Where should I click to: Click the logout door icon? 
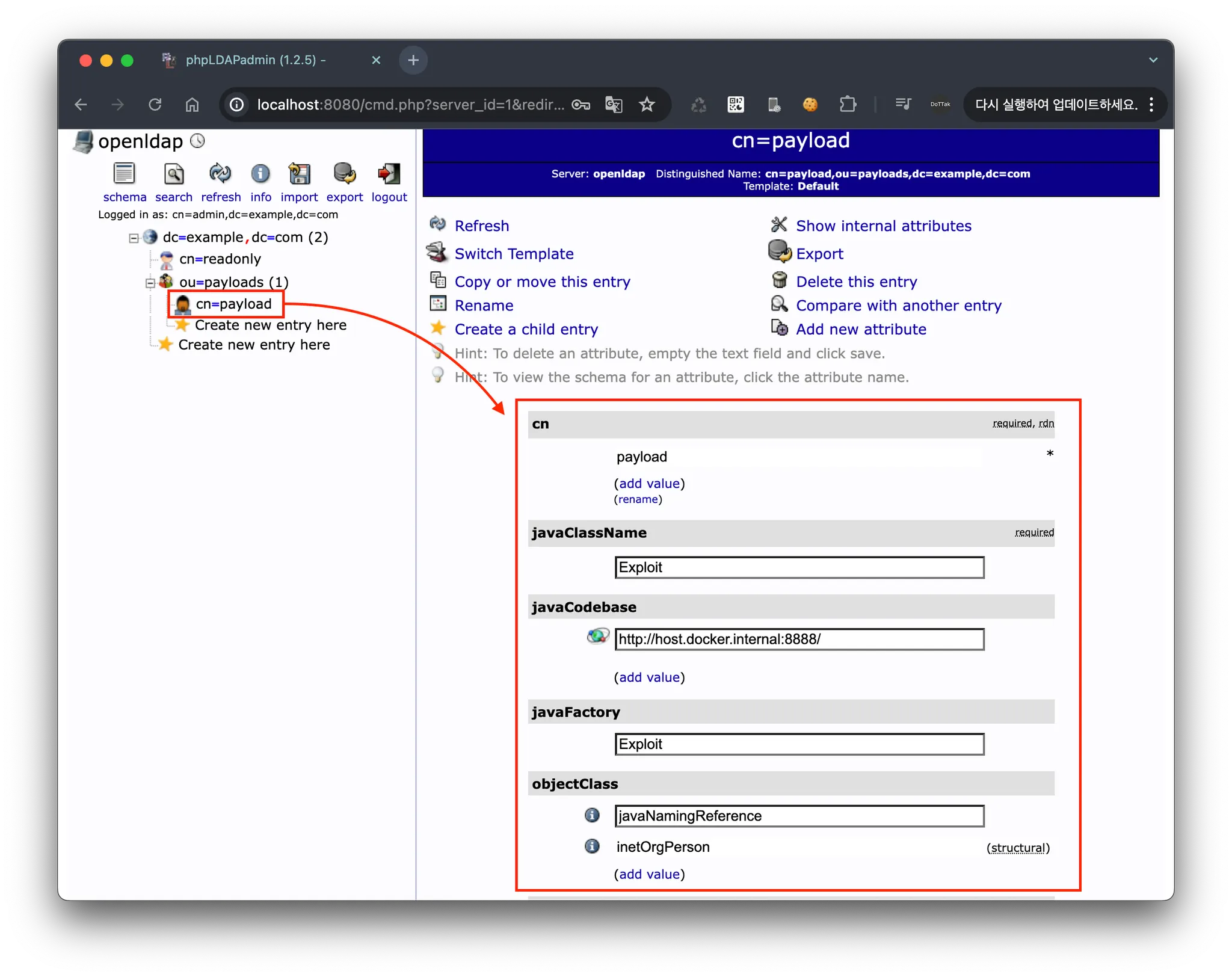[x=389, y=174]
